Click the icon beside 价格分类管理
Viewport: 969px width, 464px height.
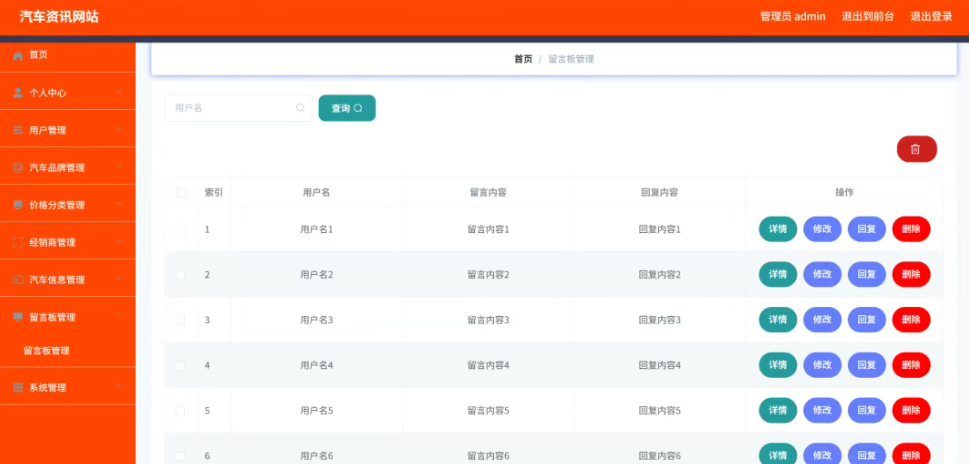(x=18, y=205)
